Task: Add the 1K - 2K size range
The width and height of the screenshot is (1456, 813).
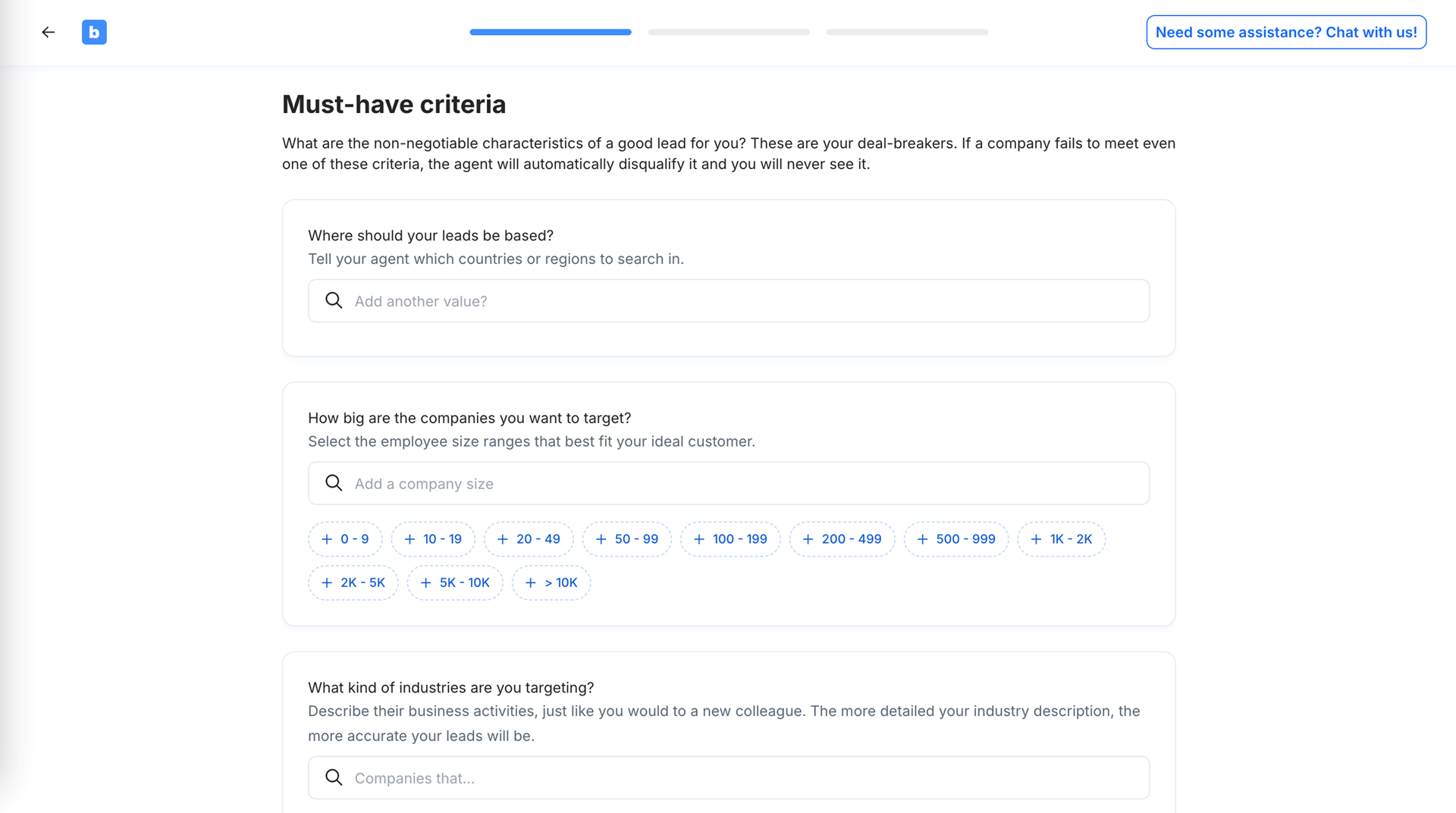Action: coord(1061,539)
